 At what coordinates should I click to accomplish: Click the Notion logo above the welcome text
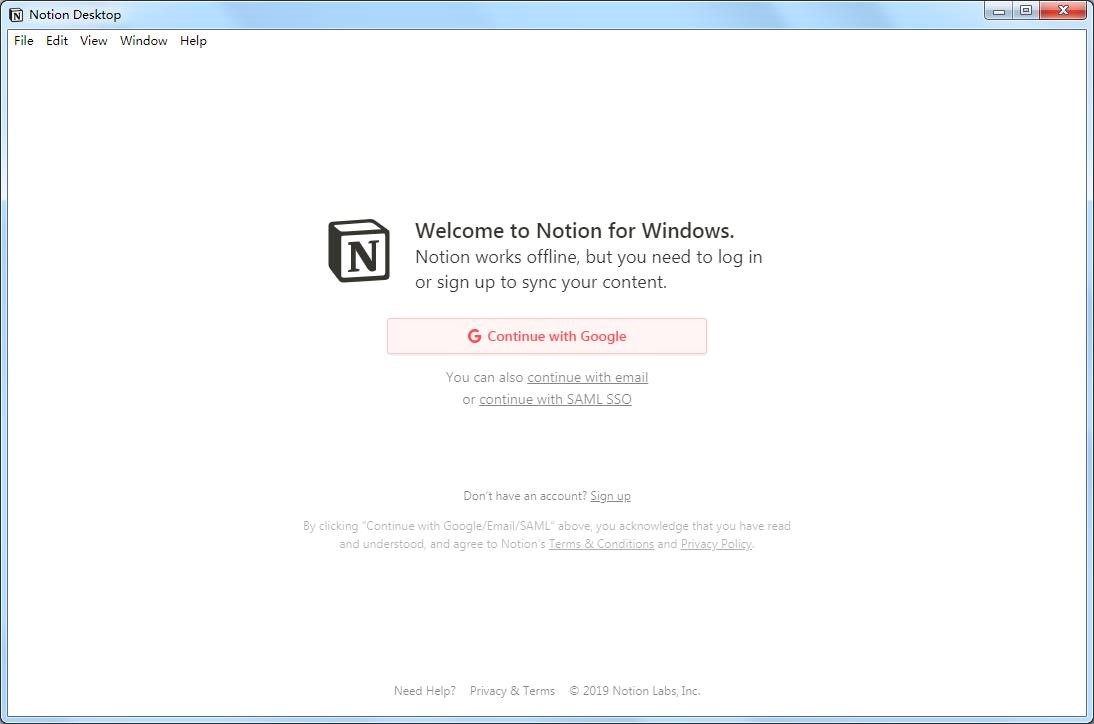pyautogui.click(x=359, y=251)
